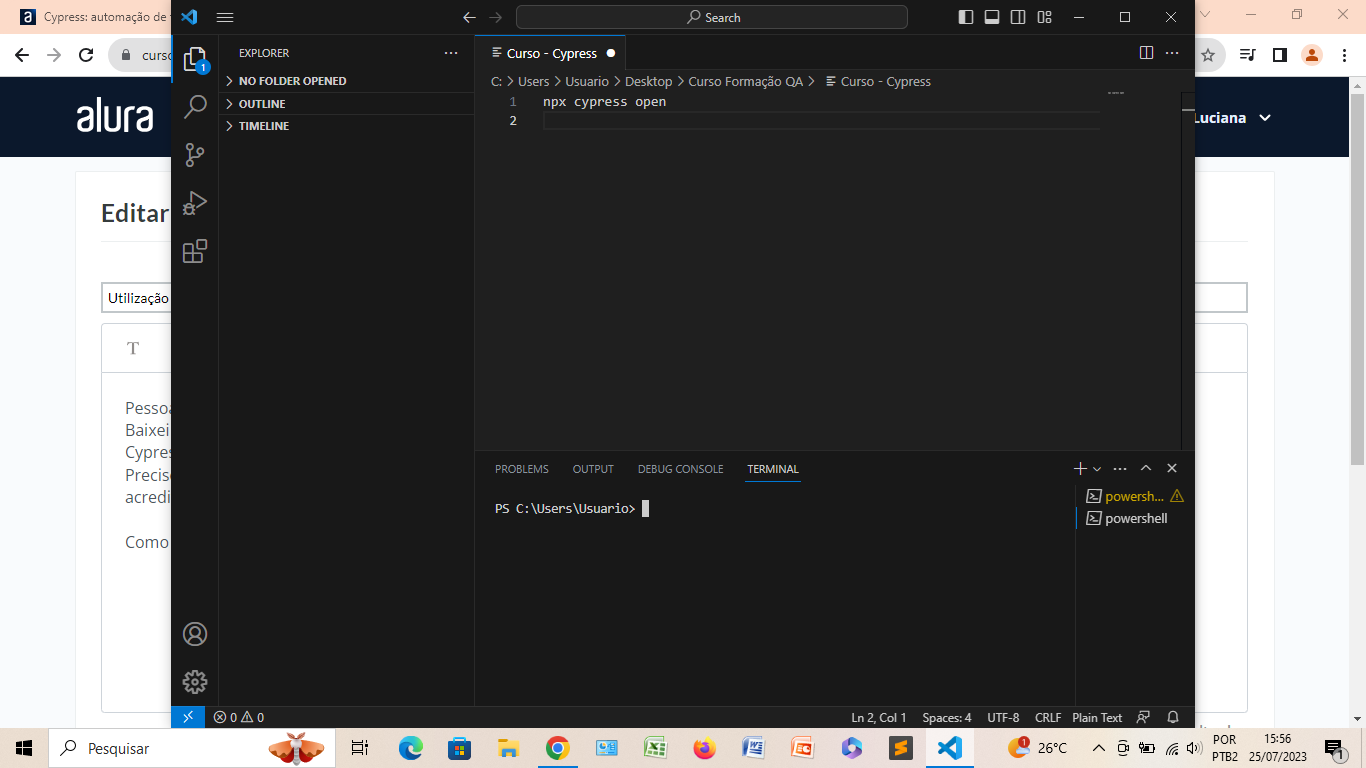Click the VS Code command center Search box
The image size is (1366, 768).
712,17
